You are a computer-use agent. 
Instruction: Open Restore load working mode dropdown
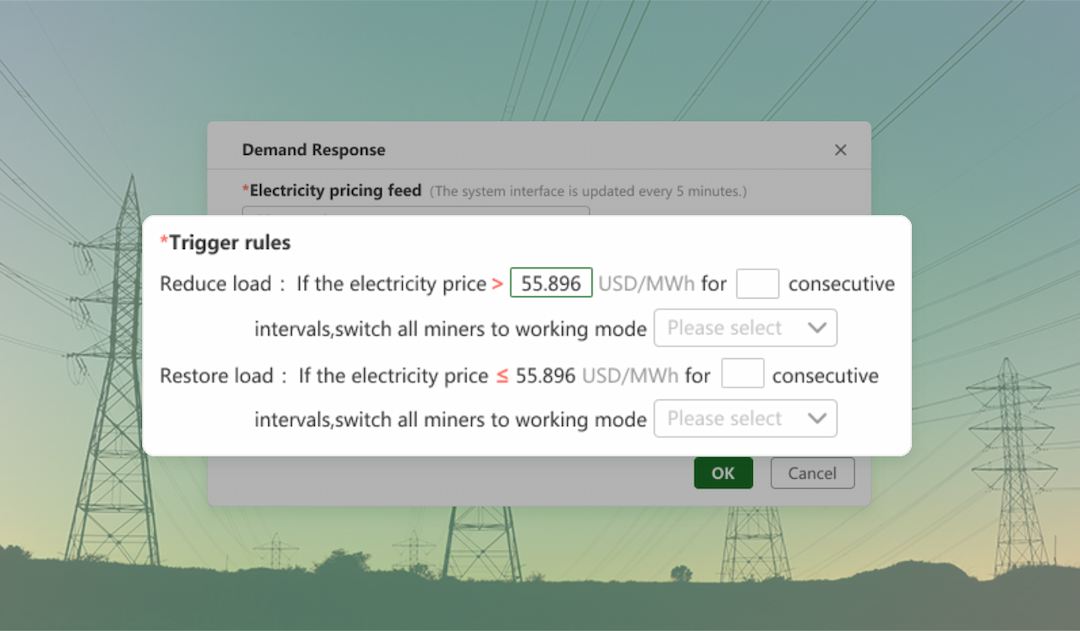(744, 419)
